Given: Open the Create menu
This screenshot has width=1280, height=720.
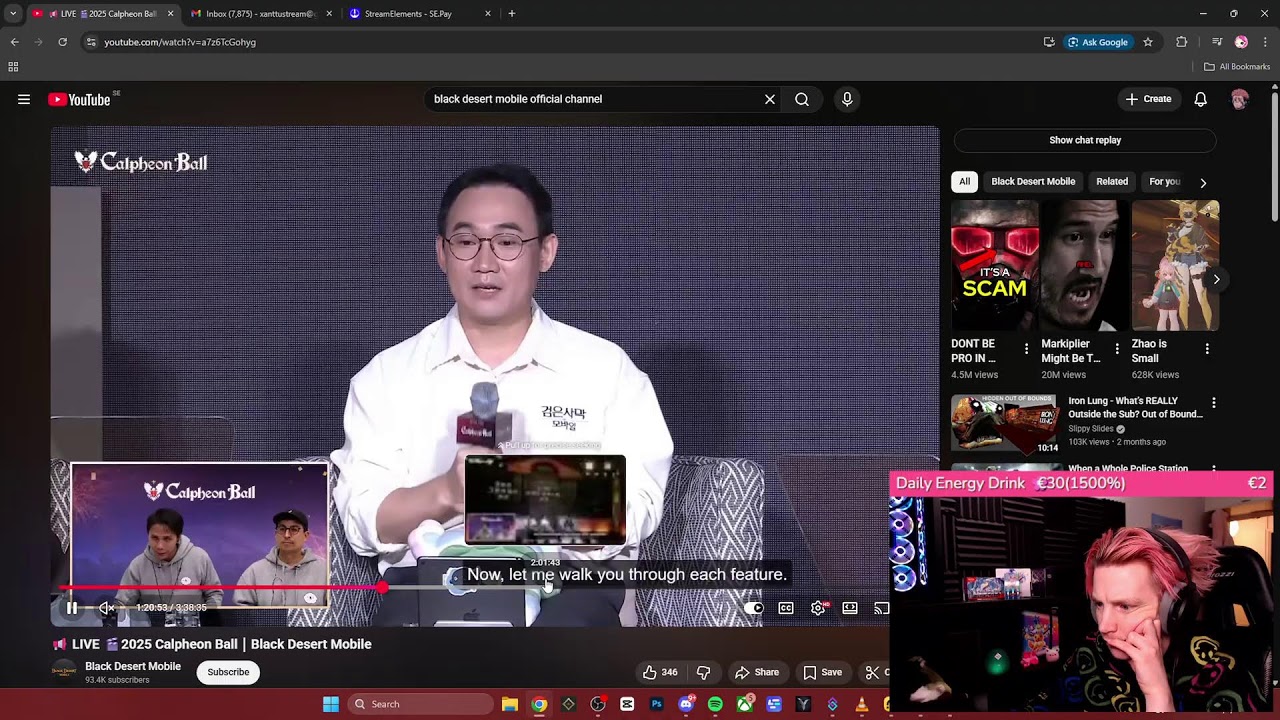Looking at the screenshot, I should [x=1148, y=99].
